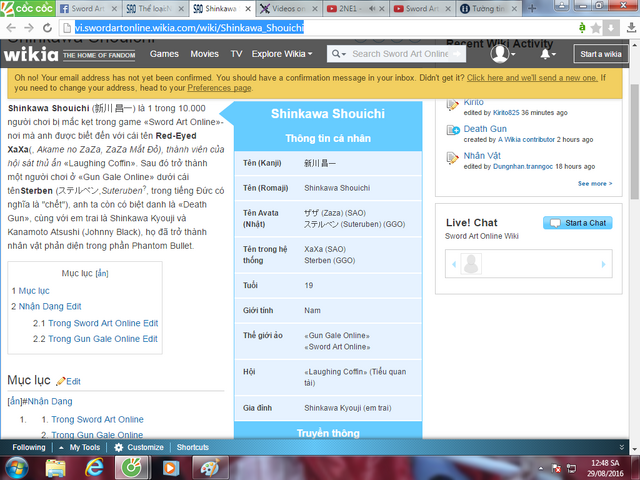Click the chat user avatar thumbnail
Viewport: 640px width, 480px height.
tap(471, 264)
